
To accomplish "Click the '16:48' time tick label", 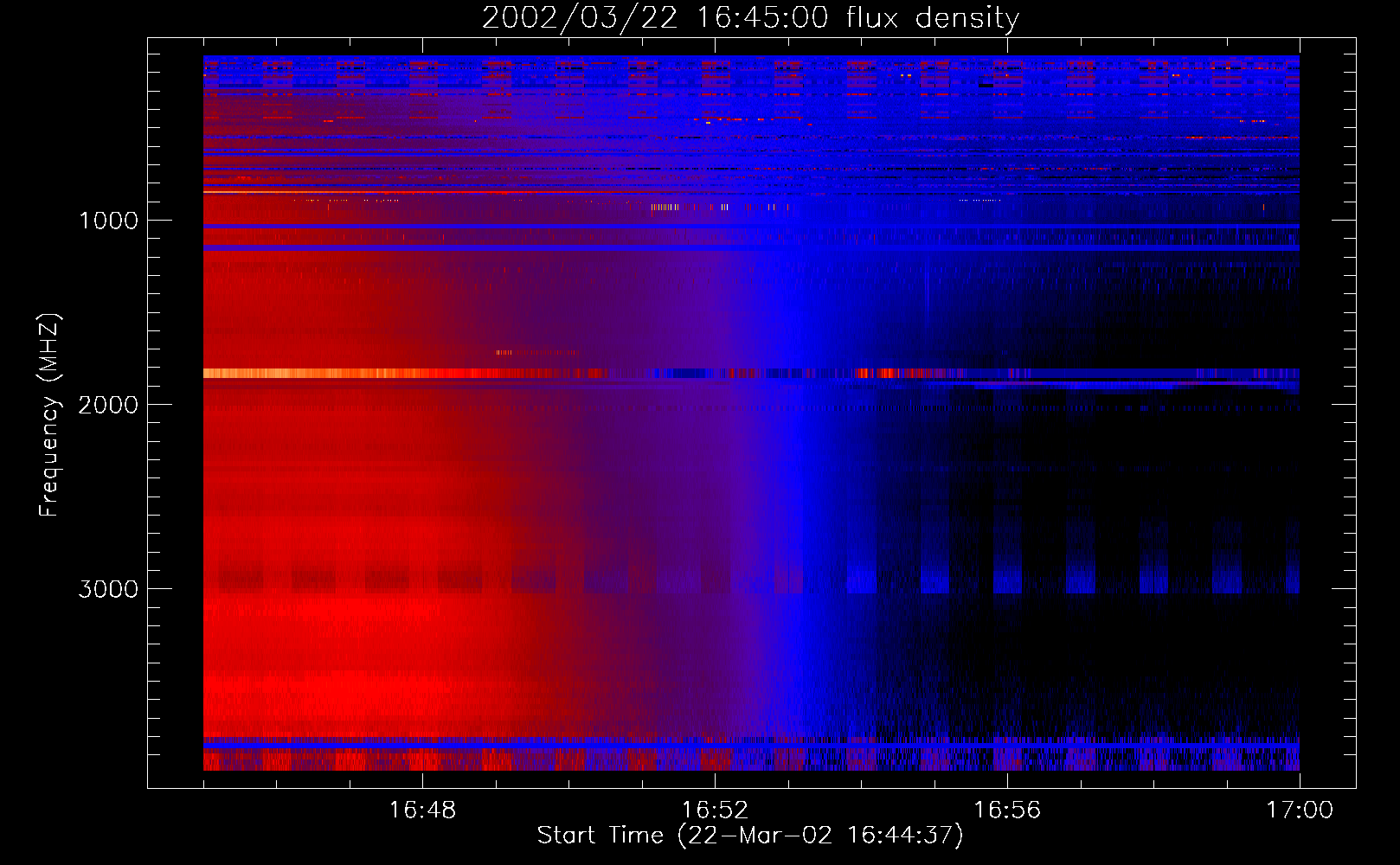I will click(422, 811).
